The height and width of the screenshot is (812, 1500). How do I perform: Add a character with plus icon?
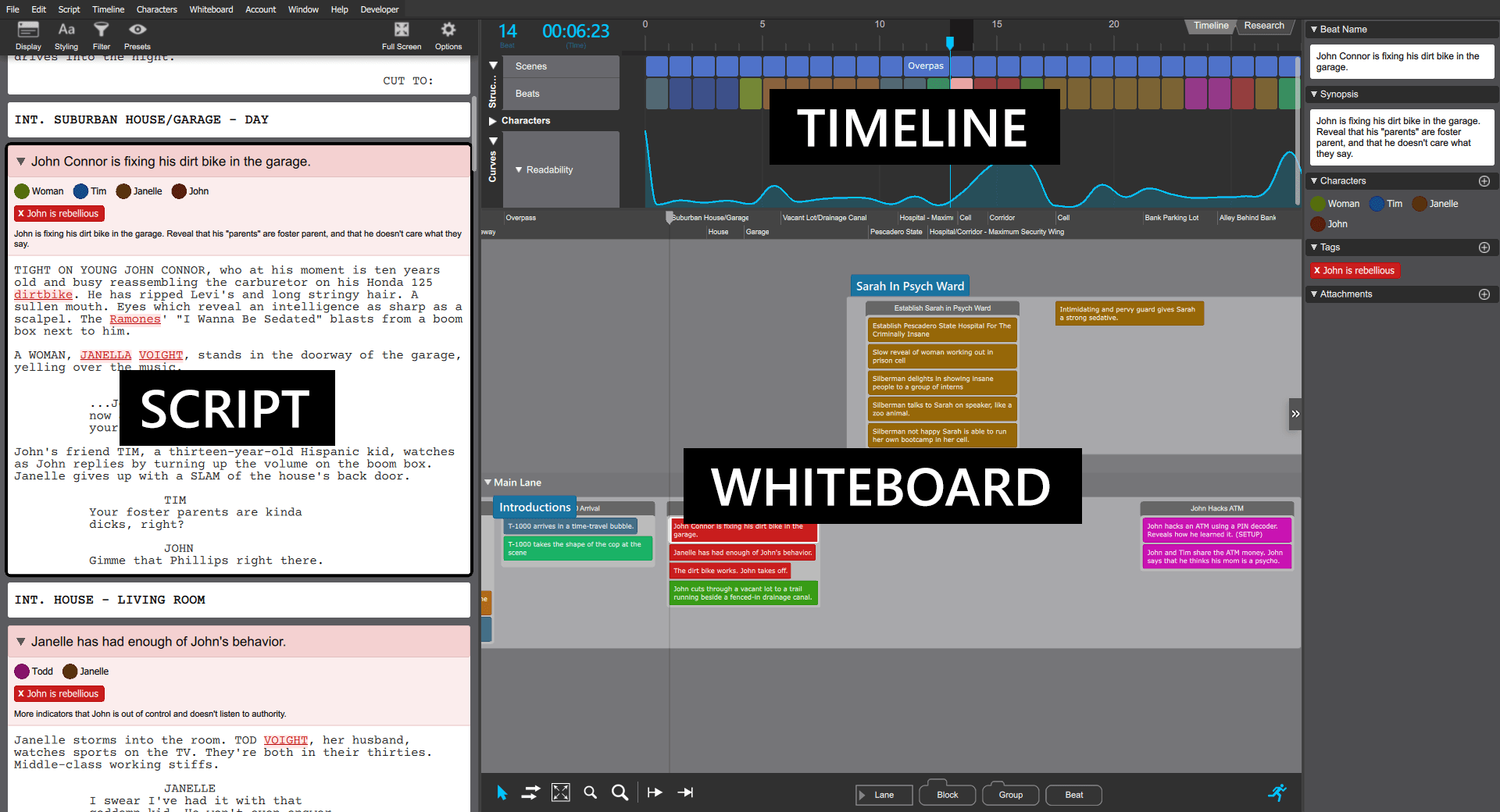click(1484, 181)
